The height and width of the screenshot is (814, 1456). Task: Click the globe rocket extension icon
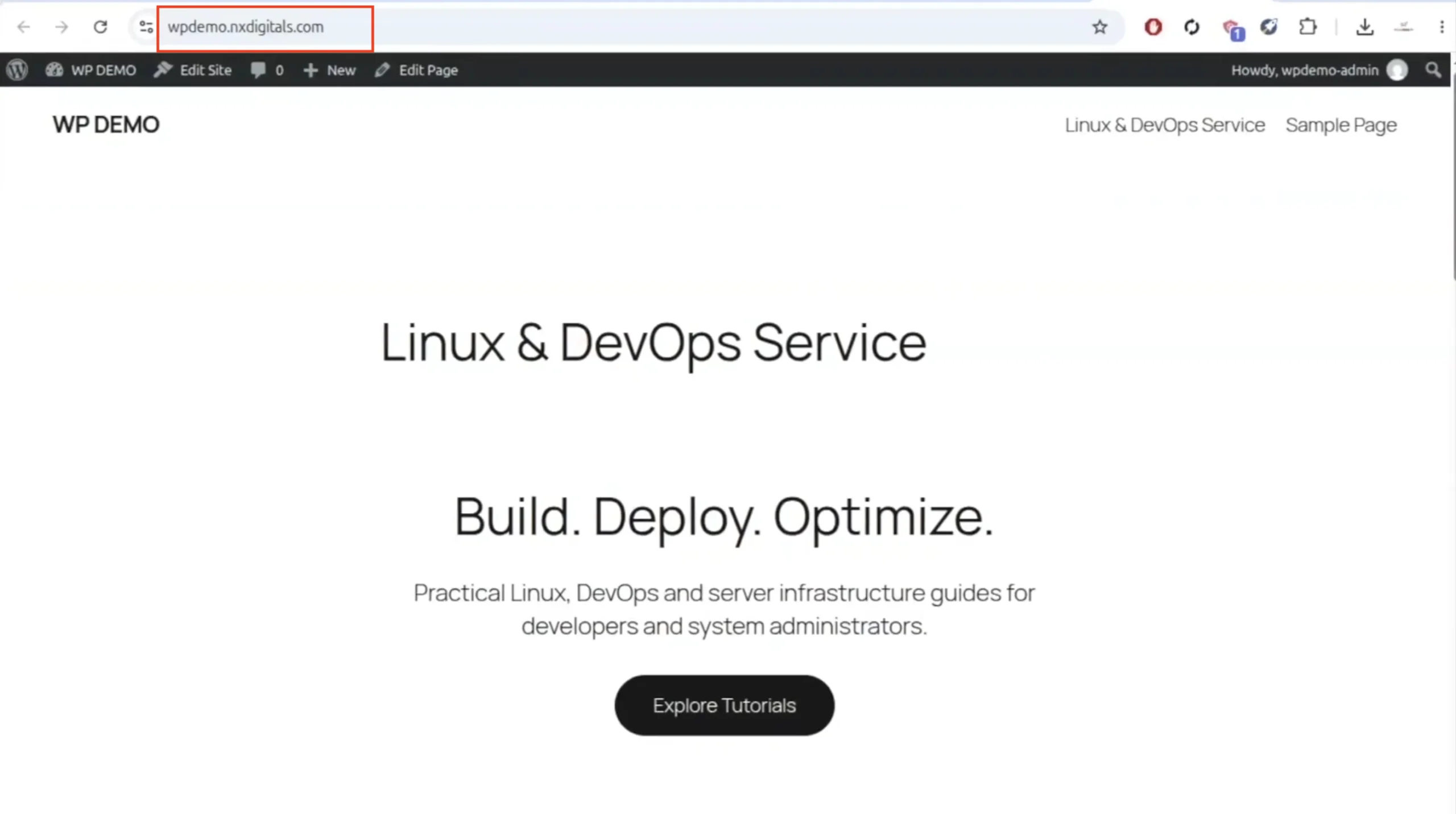pyautogui.click(x=1269, y=27)
